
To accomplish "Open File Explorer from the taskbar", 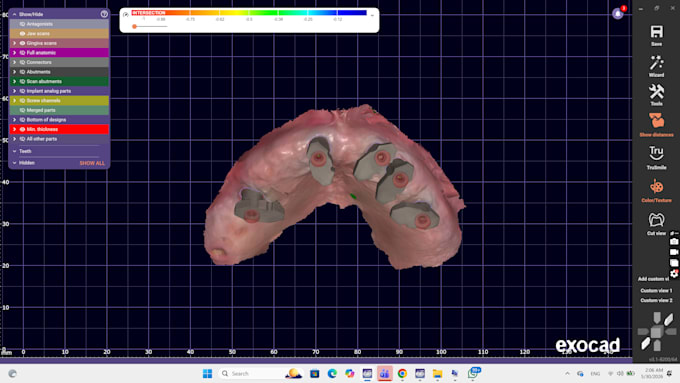I will [437, 373].
